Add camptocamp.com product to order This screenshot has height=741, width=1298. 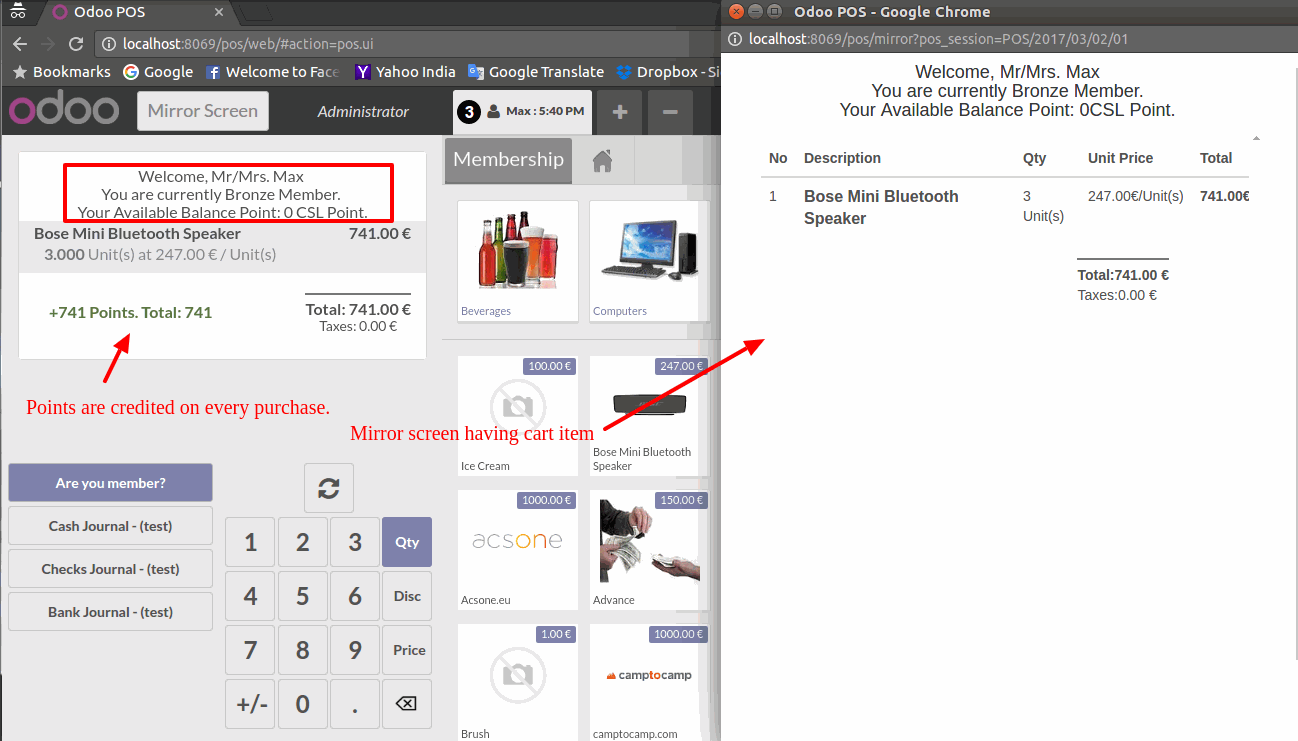[x=649, y=683]
